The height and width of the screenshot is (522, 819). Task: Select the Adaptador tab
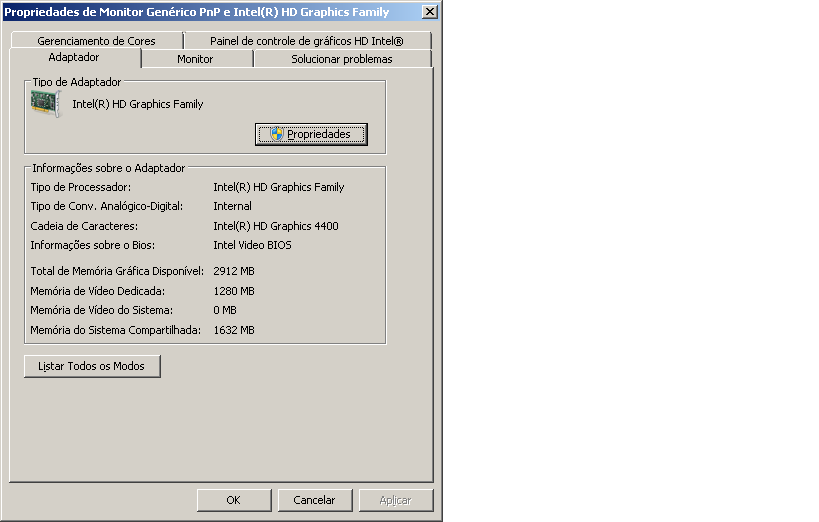click(x=74, y=58)
